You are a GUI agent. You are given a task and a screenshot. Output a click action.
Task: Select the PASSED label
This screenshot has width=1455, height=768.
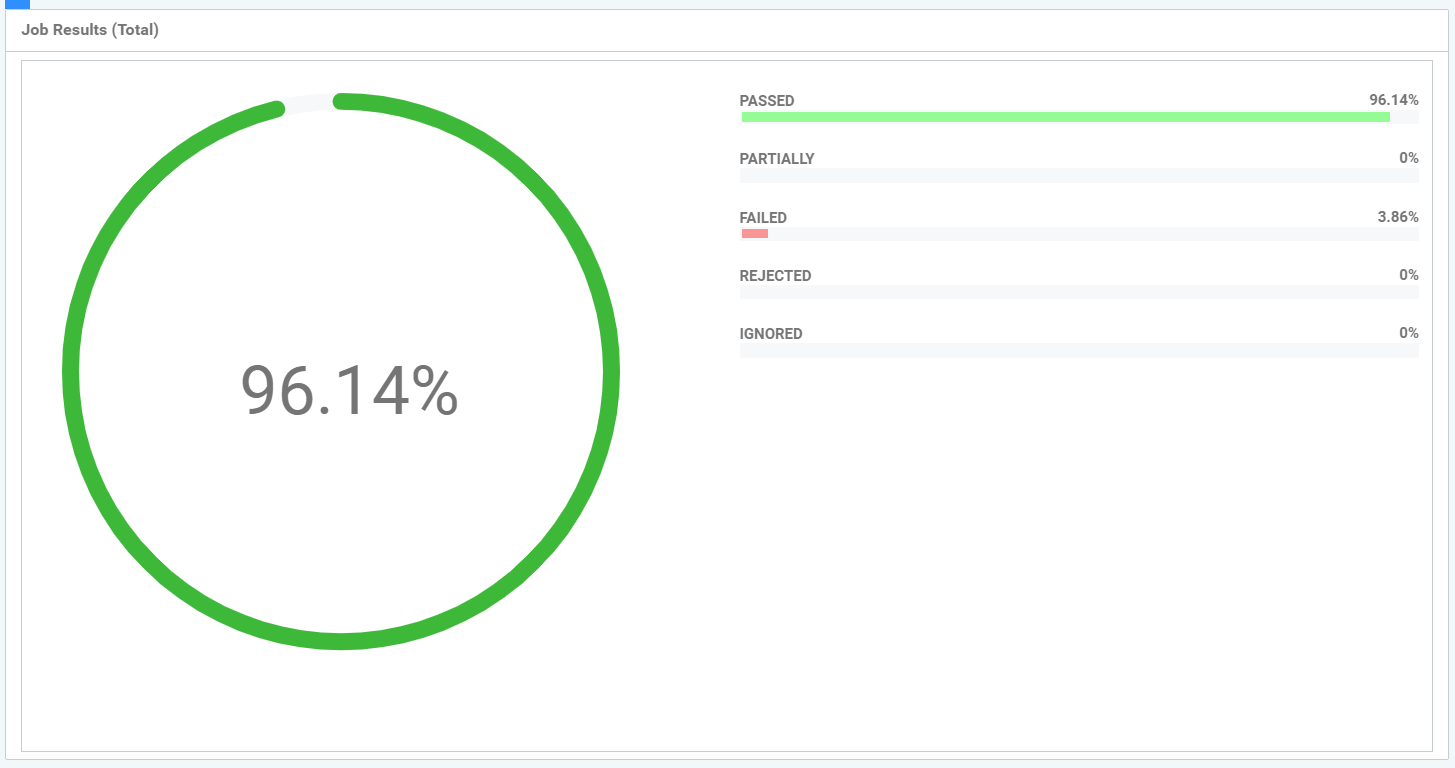coord(766,101)
